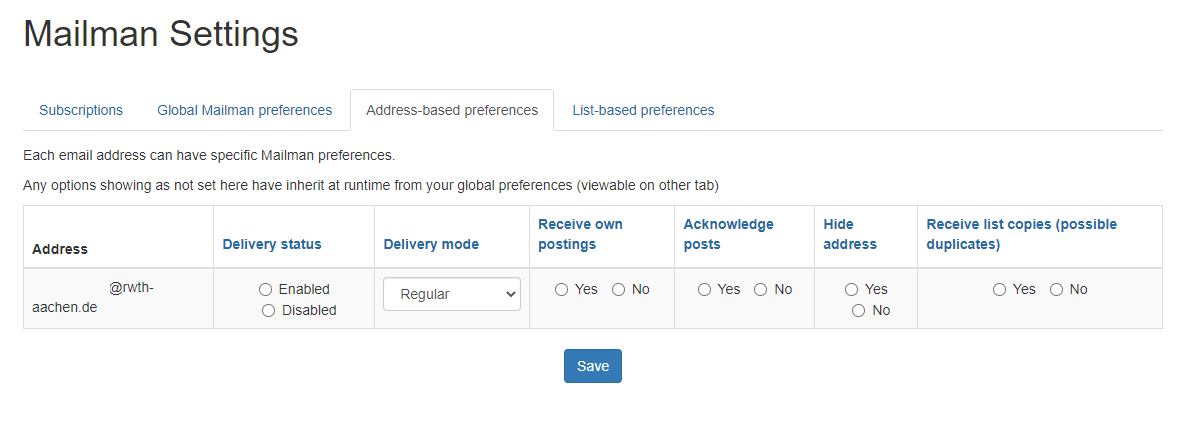Click the Address-based preferences tab
The height and width of the screenshot is (428, 1202).
(452, 110)
